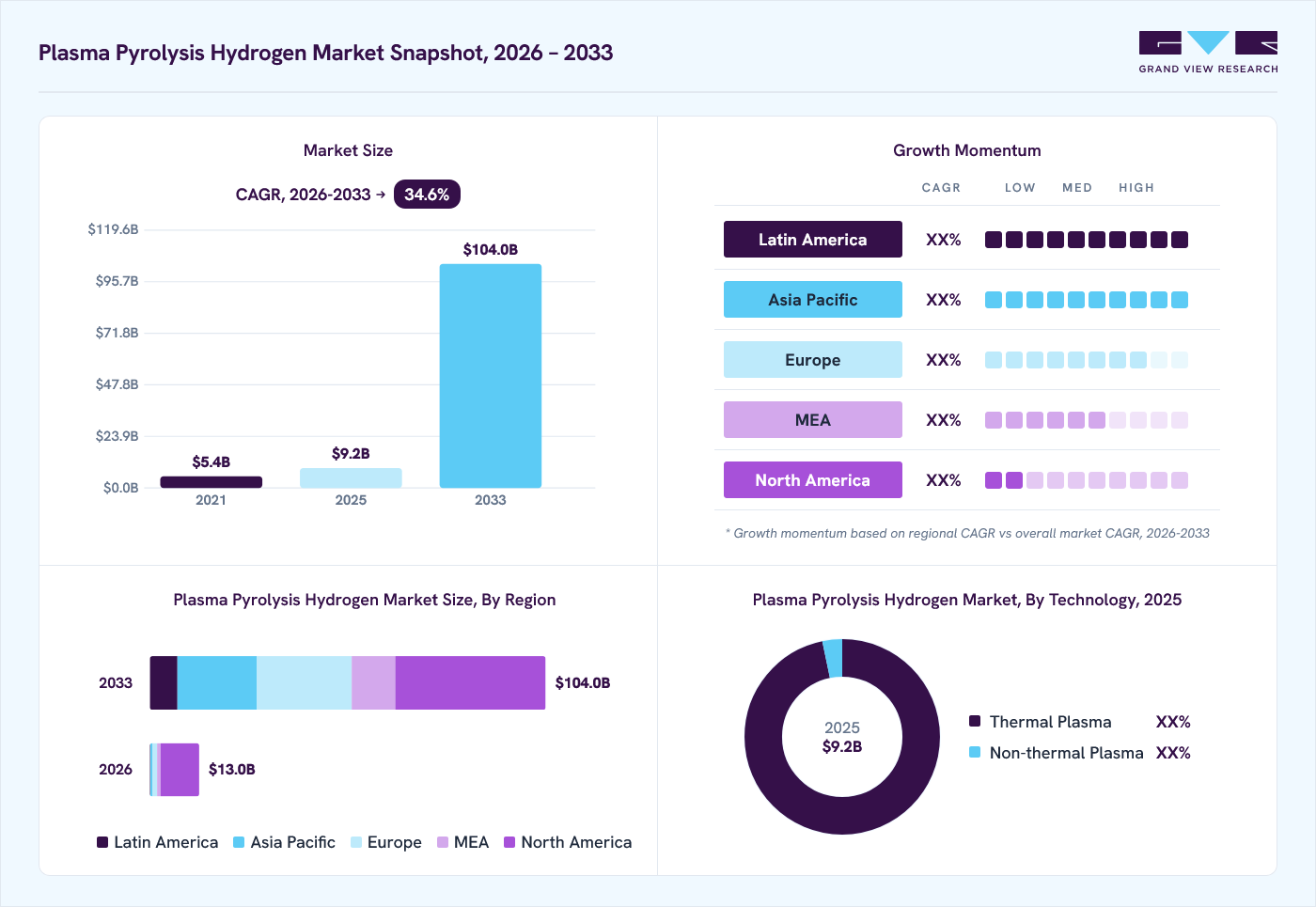The image size is (1316, 907).
Task: Click the $119.6B axis label
Action: [113, 229]
